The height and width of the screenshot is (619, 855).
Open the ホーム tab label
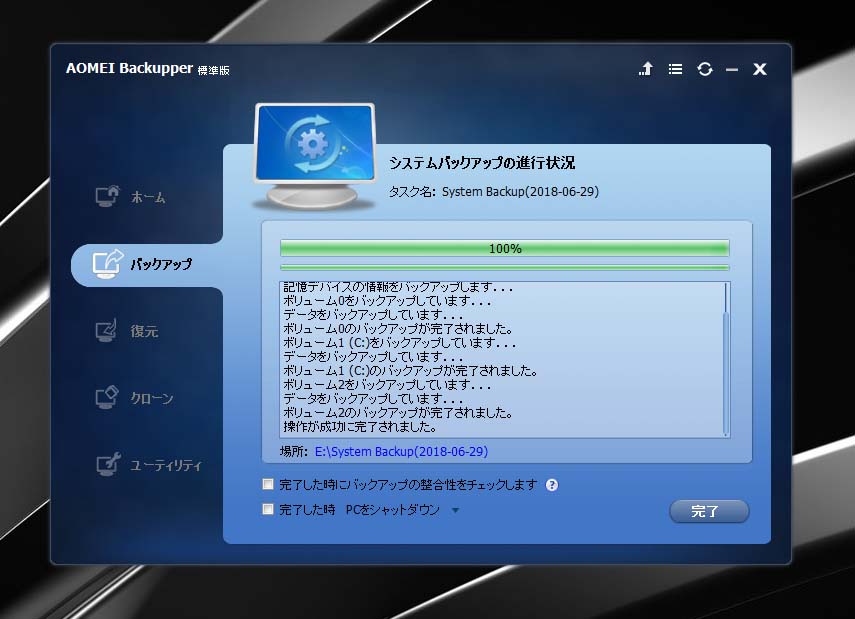[x=148, y=197]
